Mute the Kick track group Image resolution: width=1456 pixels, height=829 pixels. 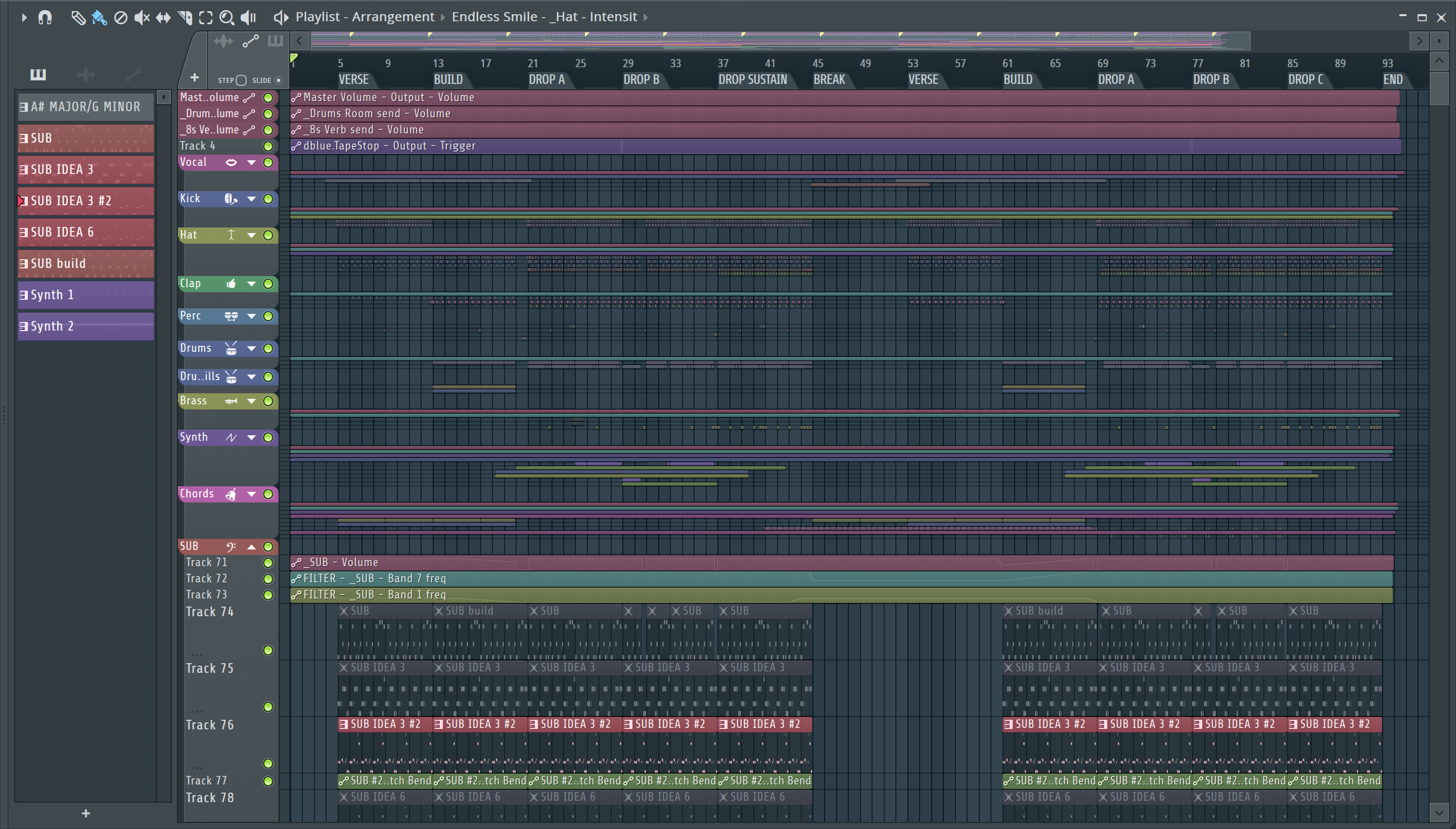[x=268, y=199]
